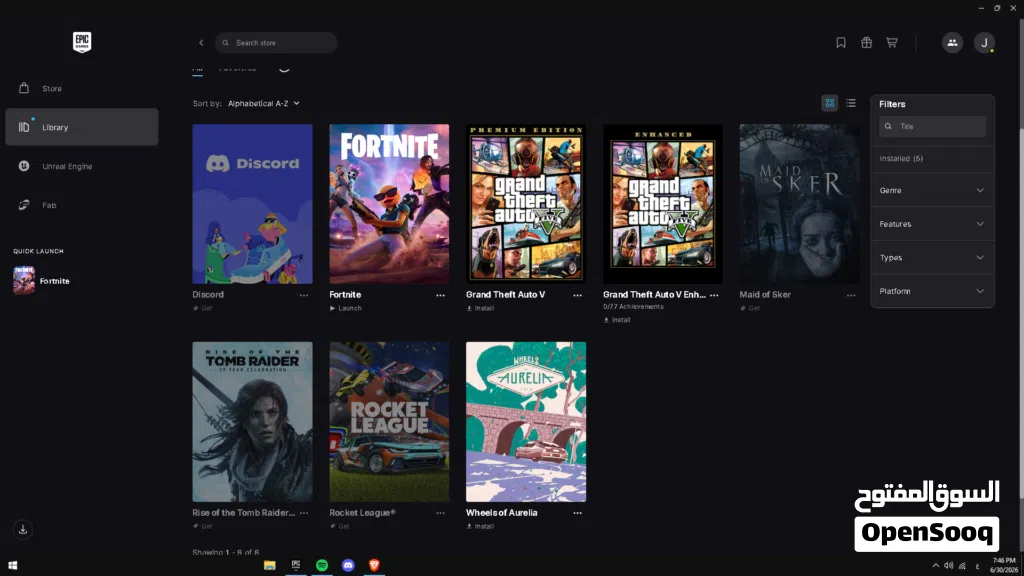Click the volume icon in tray

948,566
